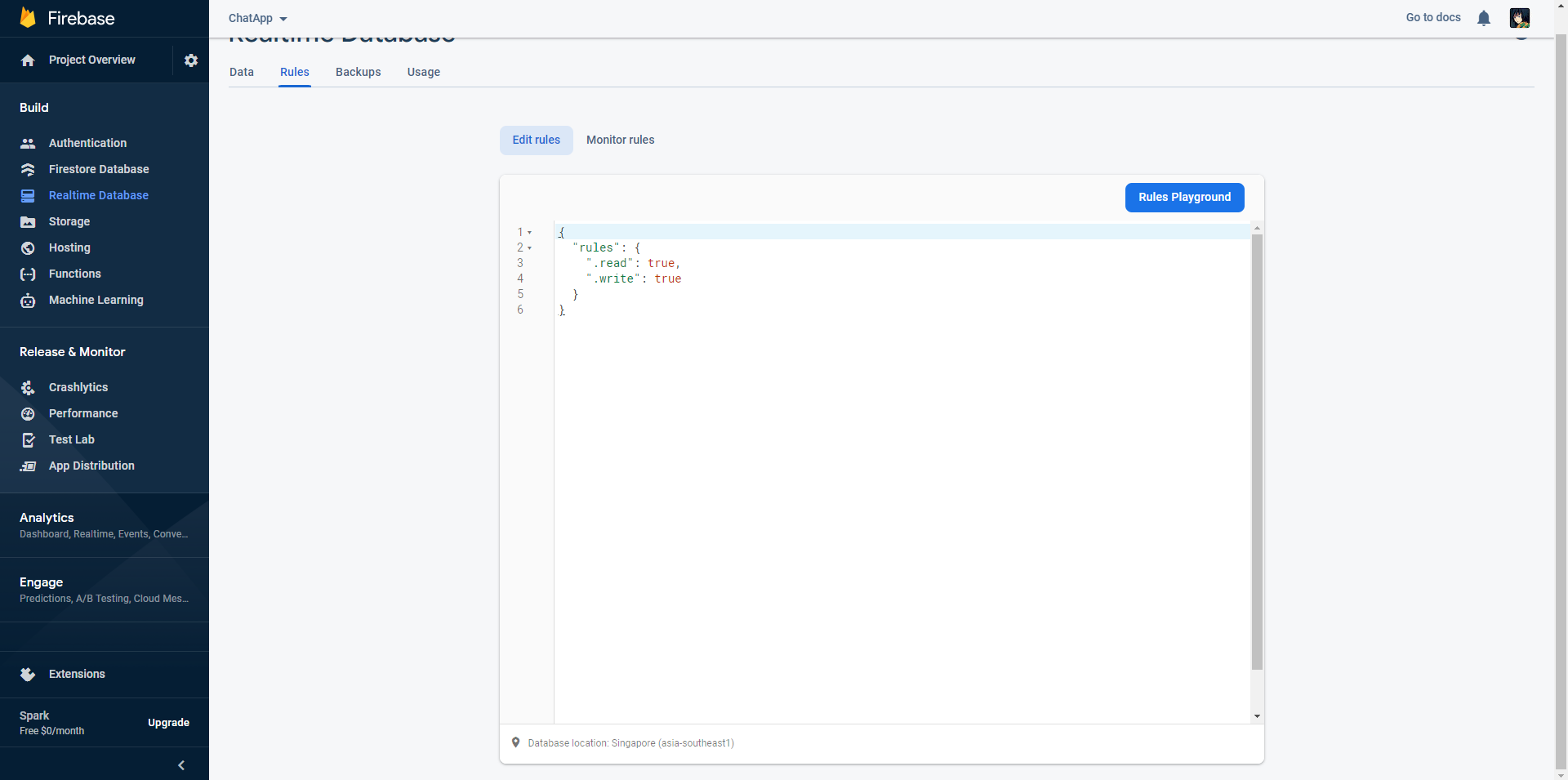Open Extensions page

[x=77, y=674]
